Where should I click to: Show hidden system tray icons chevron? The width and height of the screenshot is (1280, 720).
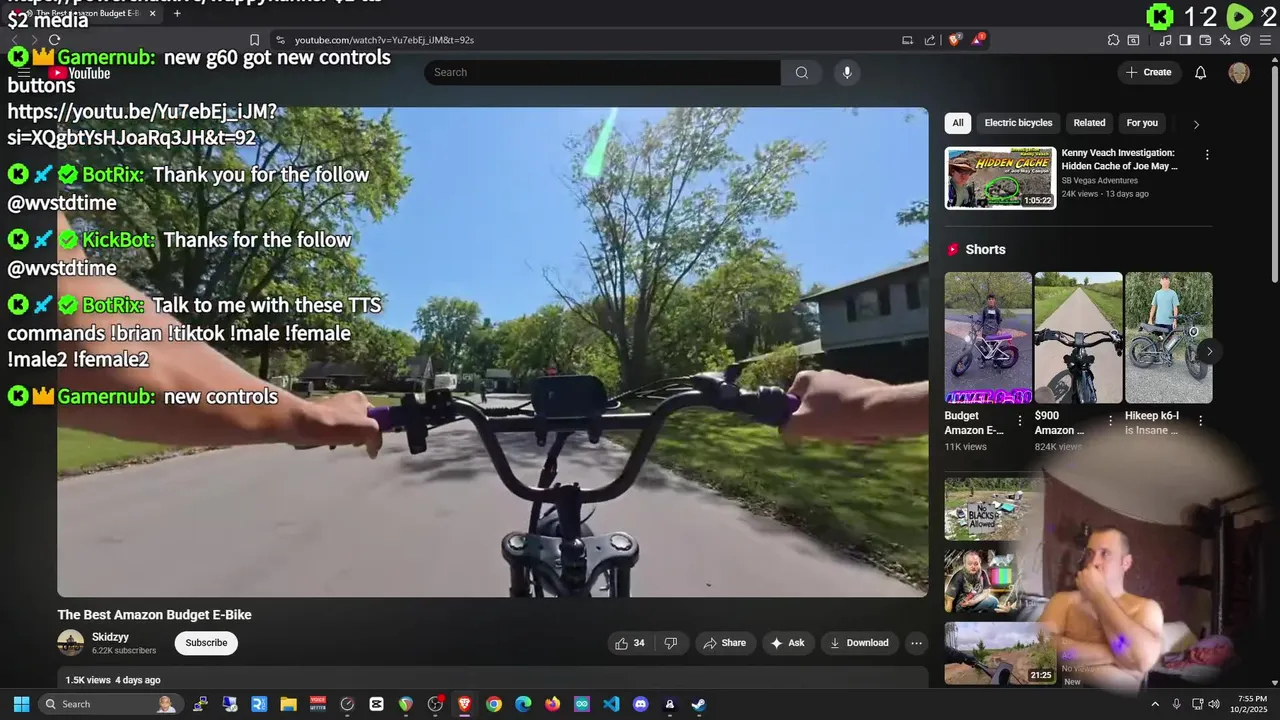1155,704
